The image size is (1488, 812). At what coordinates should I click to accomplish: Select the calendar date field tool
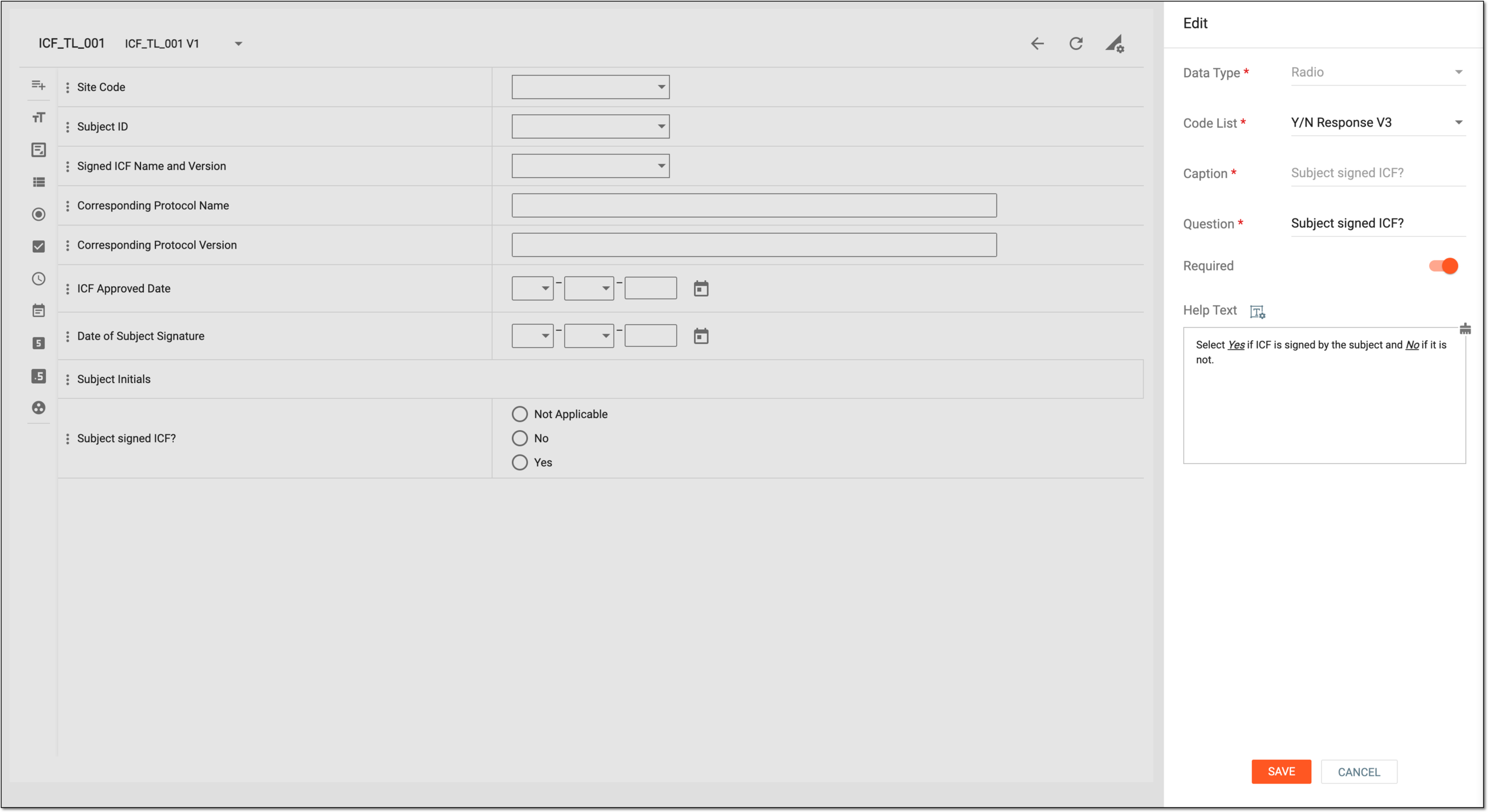[x=39, y=311]
